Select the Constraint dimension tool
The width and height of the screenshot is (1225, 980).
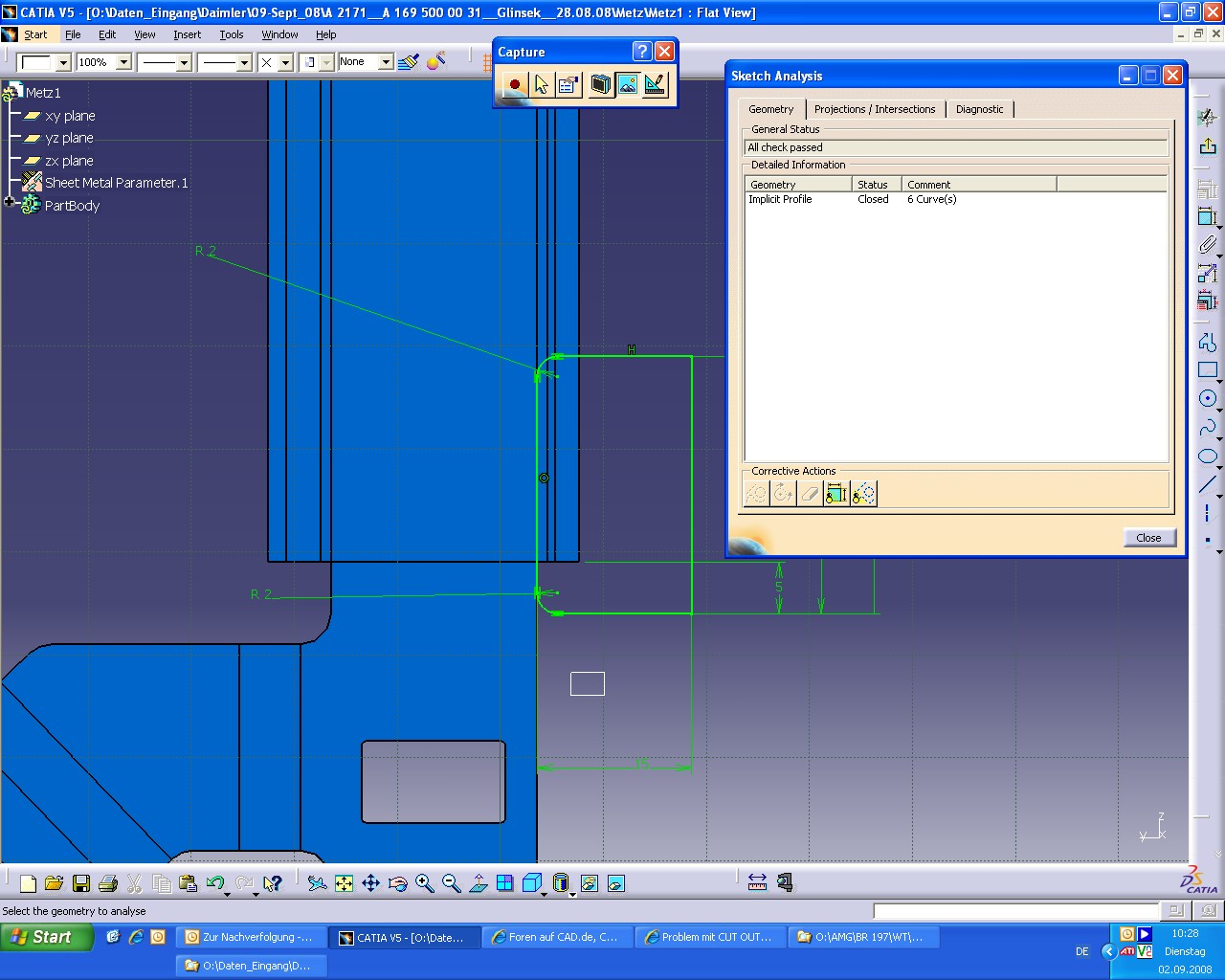[x=1208, y=218]
